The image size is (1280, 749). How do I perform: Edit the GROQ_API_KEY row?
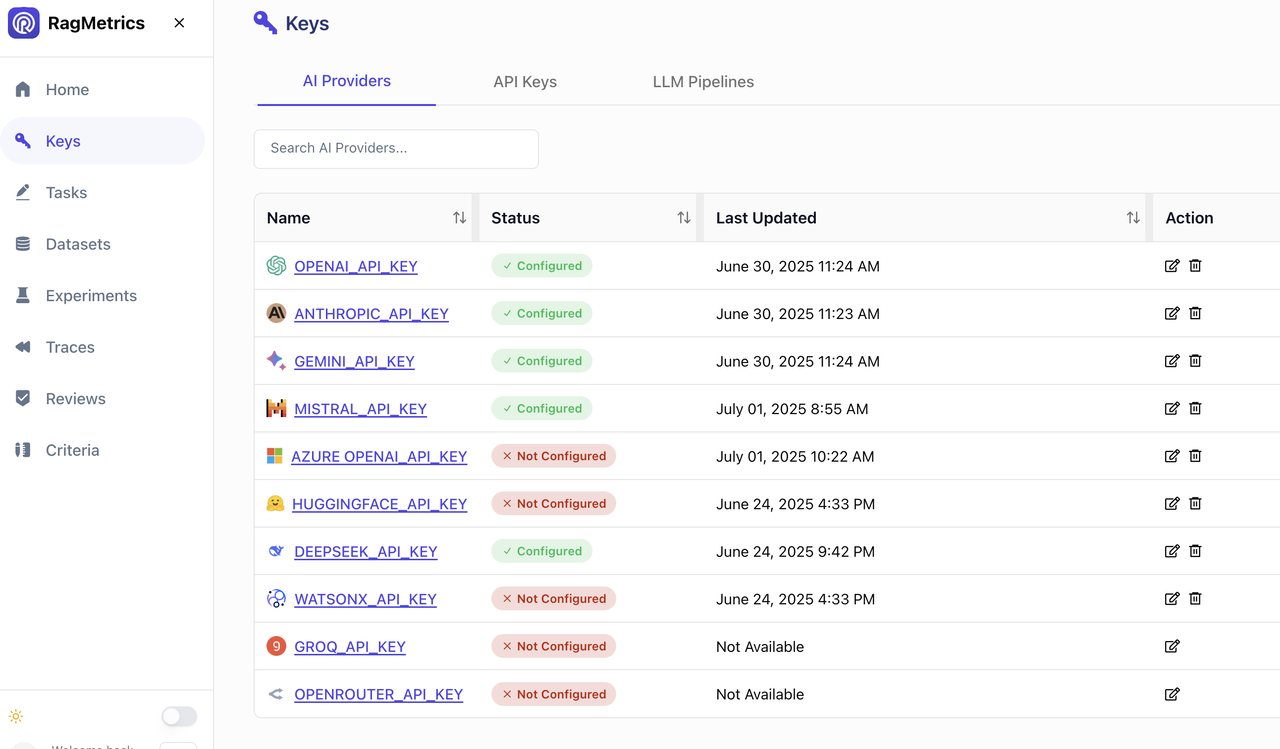click(x=1172, y=646)
